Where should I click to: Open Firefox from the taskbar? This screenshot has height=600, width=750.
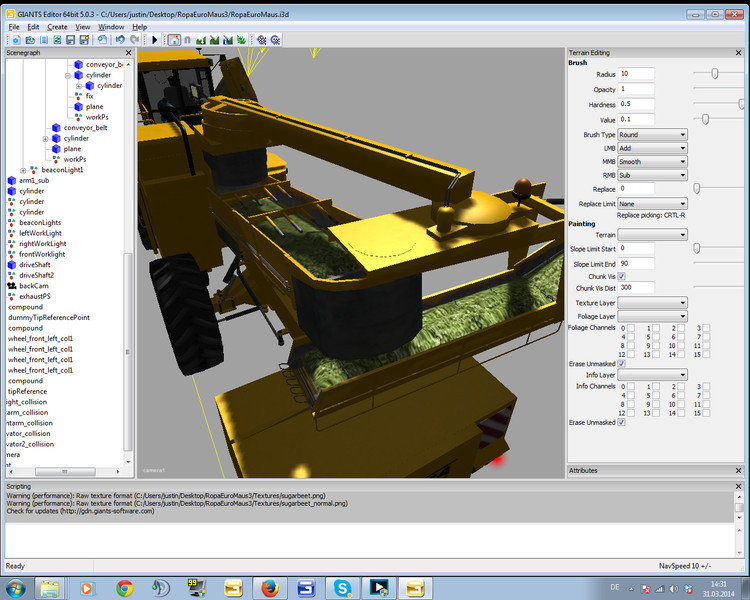(270, 588)
